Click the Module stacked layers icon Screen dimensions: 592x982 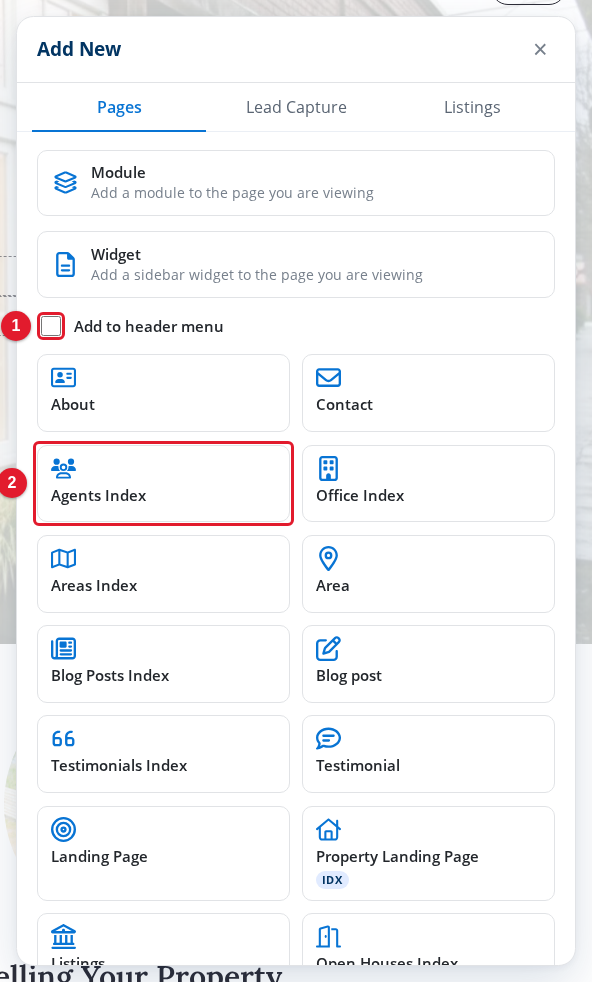66,183
